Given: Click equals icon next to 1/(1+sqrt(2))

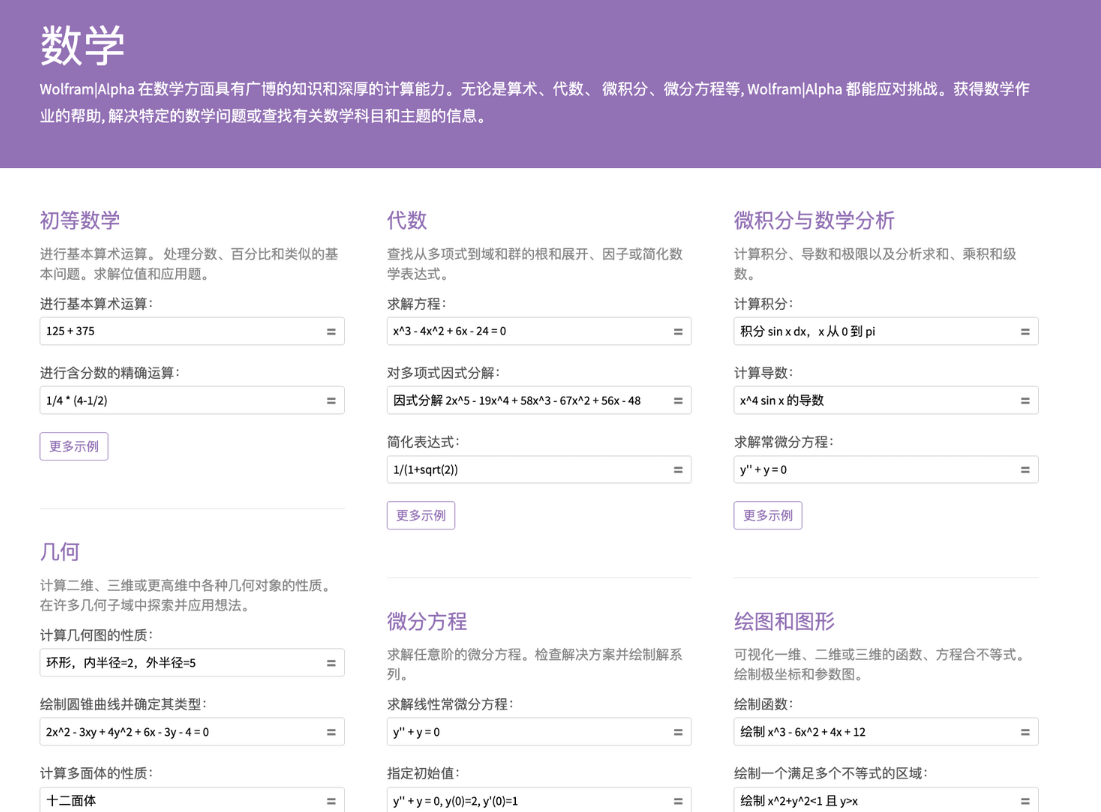Looking at the screenshot, I should (x=678, y=470).
